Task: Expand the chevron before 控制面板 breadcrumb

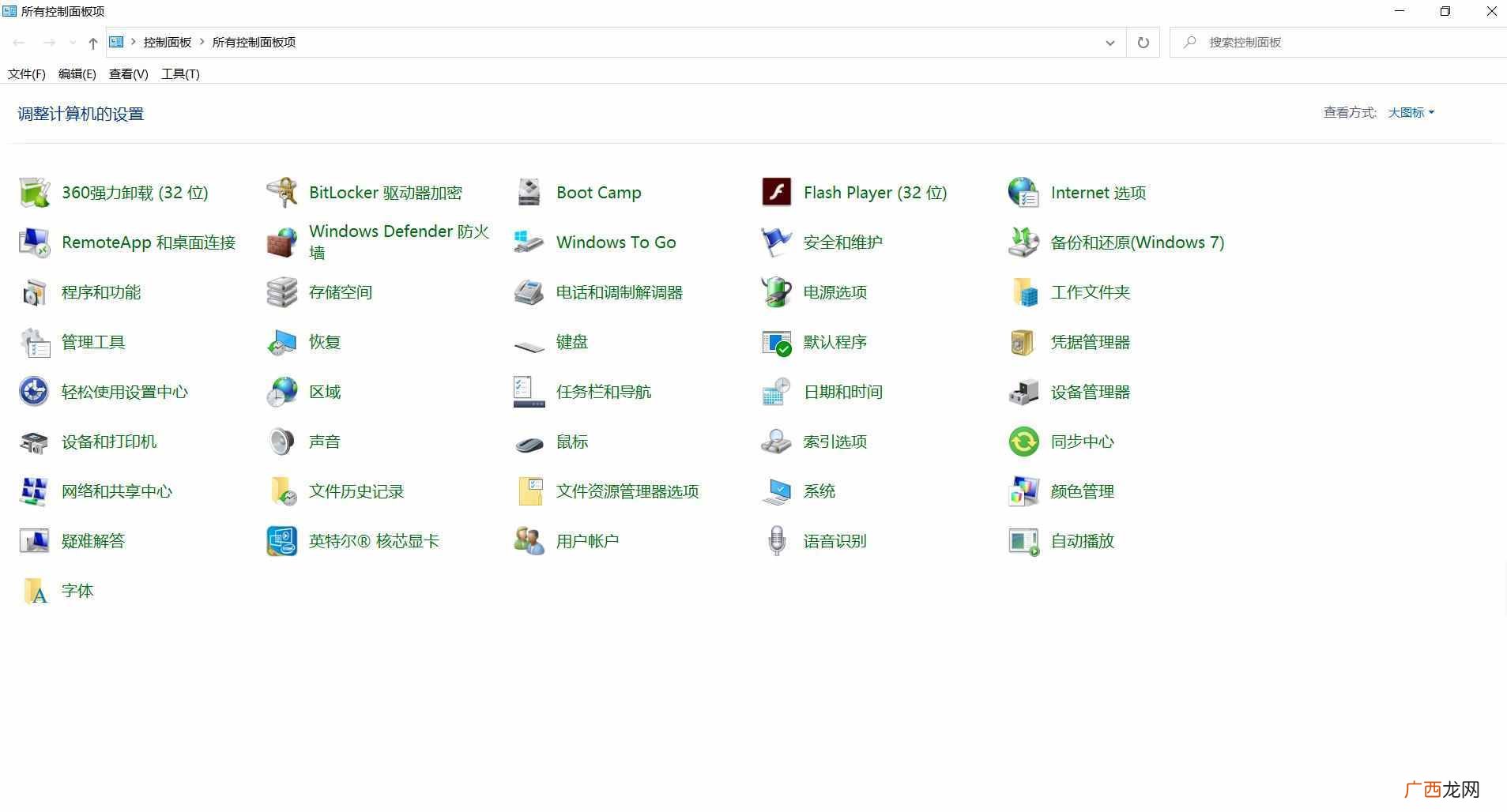Action: point(133,42)
